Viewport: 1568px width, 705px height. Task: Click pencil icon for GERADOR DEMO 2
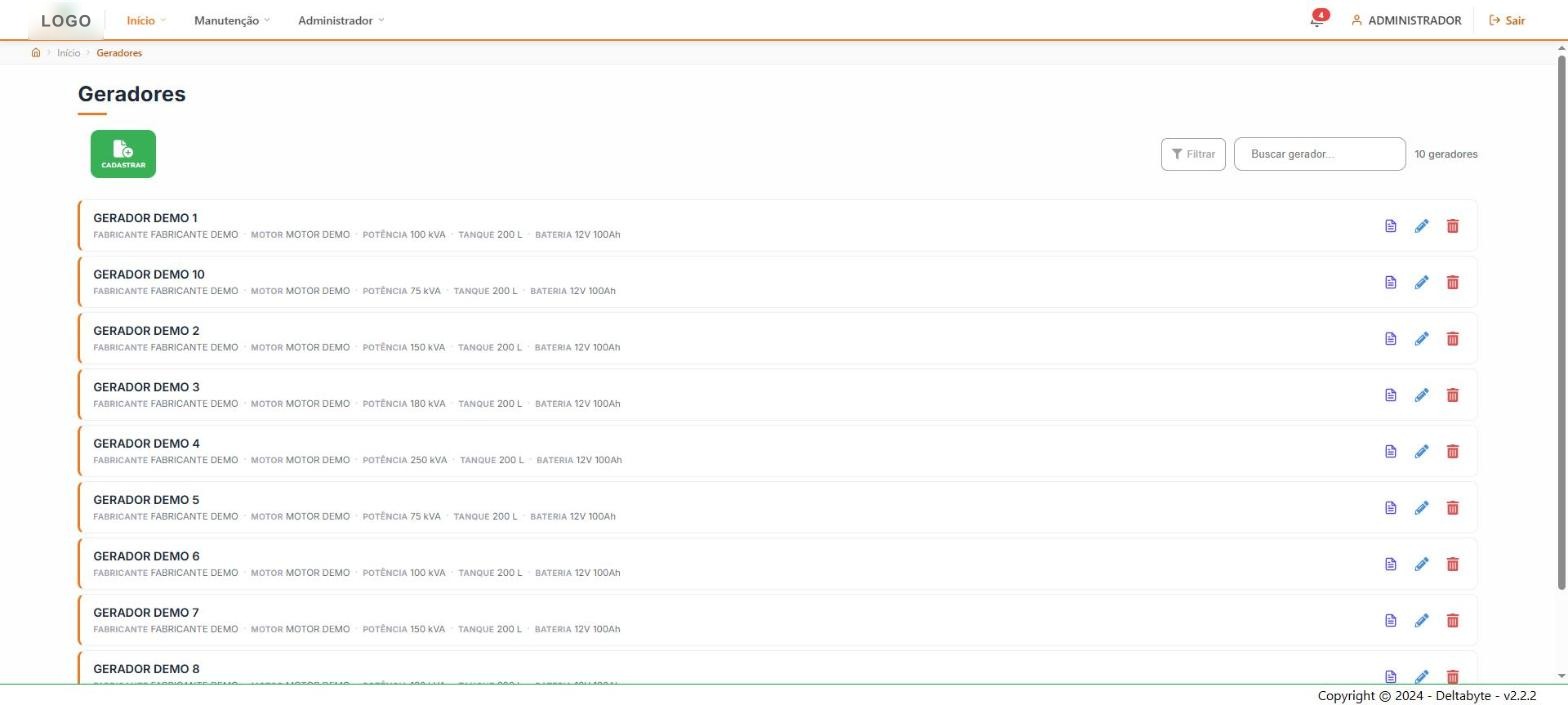[1421, 339]
